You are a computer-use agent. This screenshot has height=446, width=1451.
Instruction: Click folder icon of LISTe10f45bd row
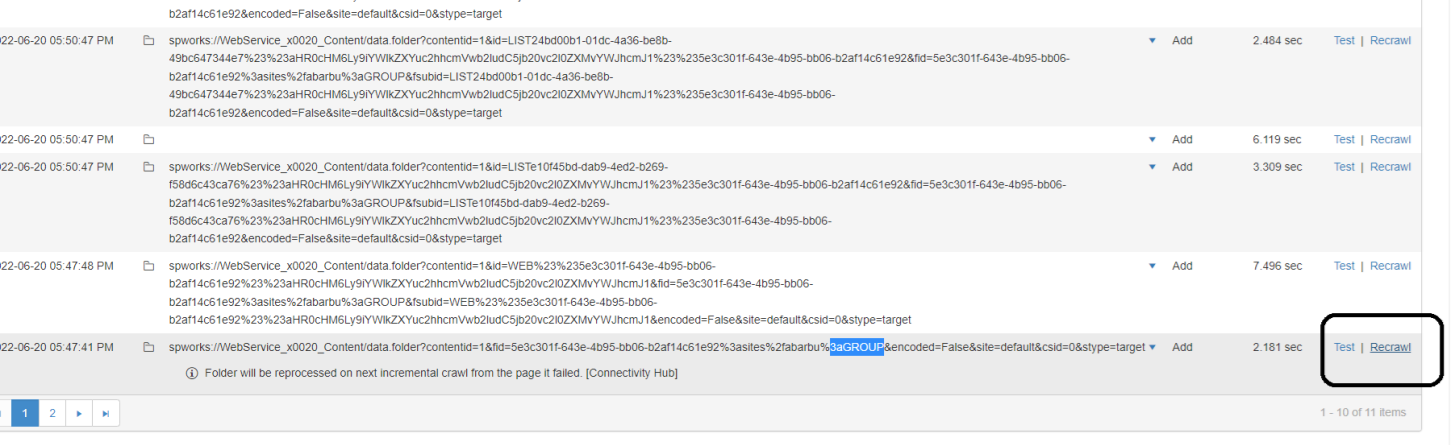pos(148,167)
